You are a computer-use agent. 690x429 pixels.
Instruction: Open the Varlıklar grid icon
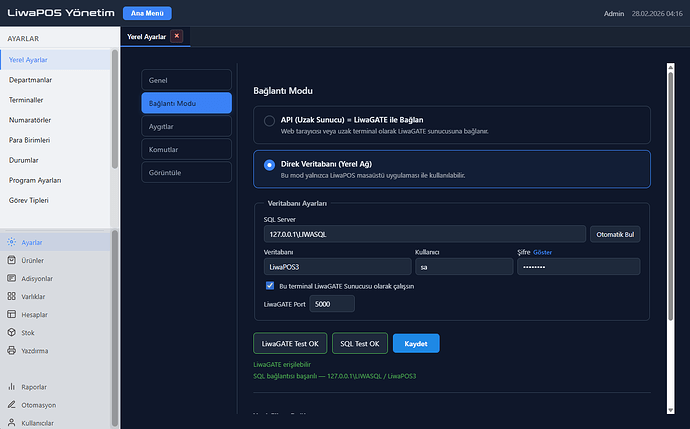[x=12, y=296]
